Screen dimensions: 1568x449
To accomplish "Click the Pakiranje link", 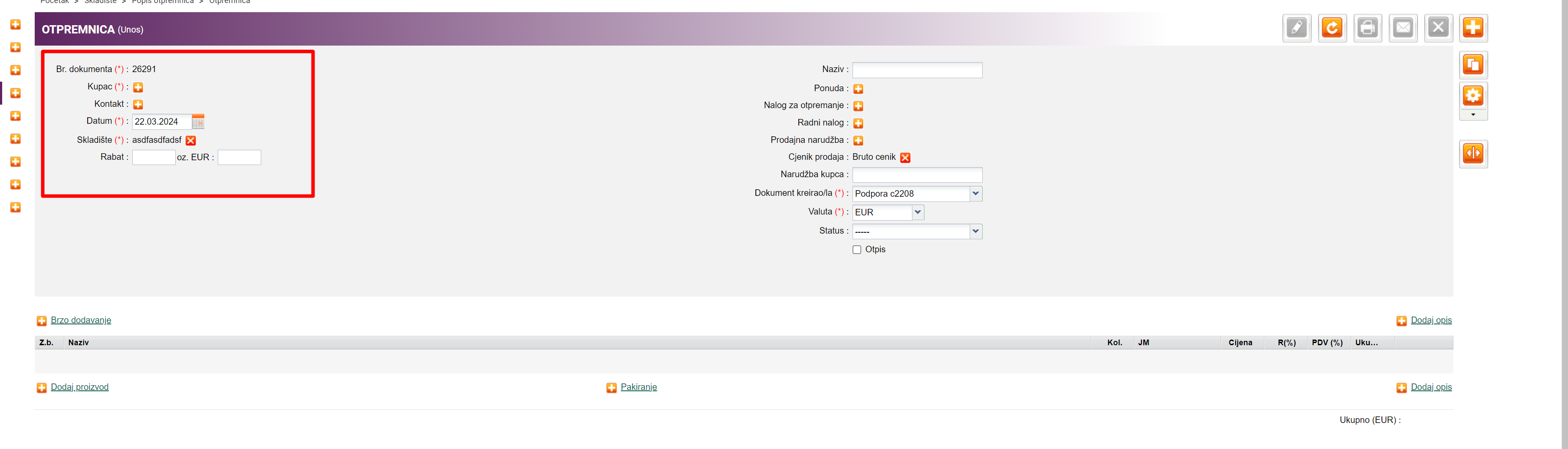I will click(639, 387).
